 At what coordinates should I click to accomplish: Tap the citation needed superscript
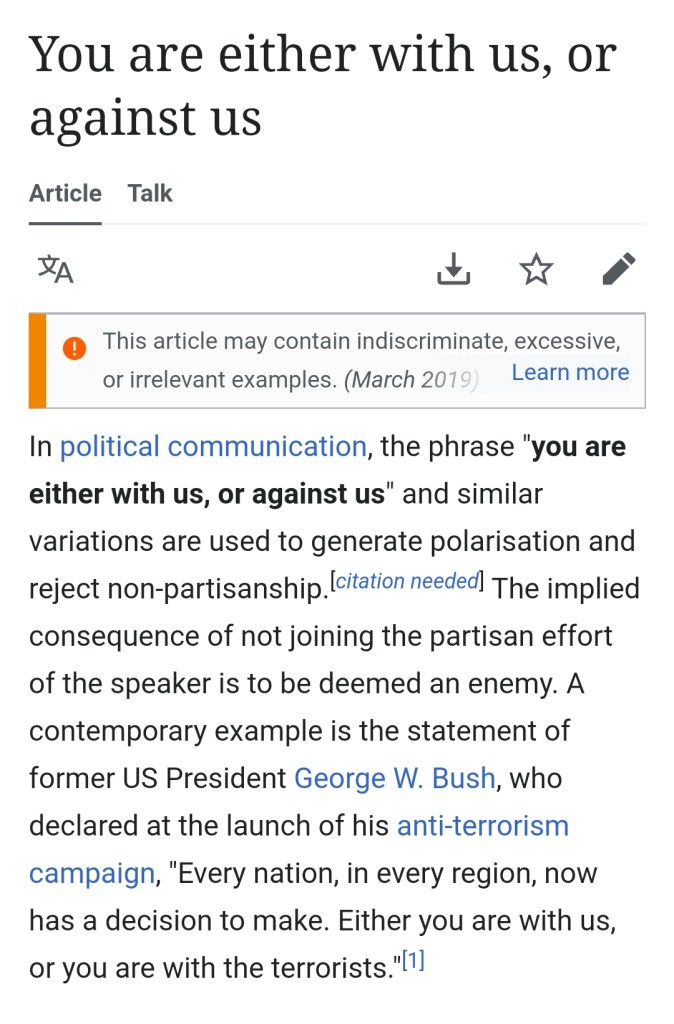tap(407, 582)
